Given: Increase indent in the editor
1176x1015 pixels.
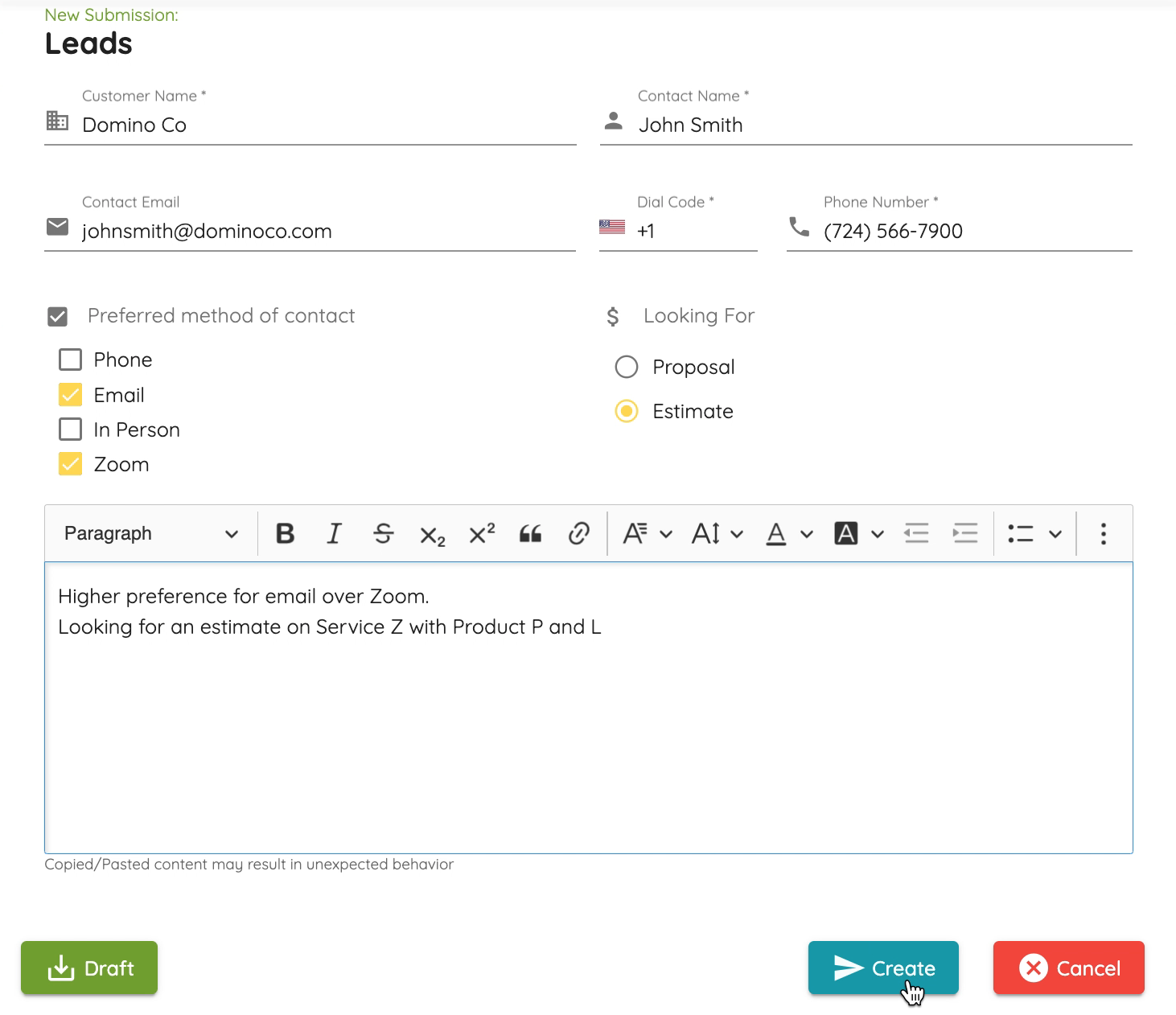Looking at the screenshot, I should coord(965,533).
